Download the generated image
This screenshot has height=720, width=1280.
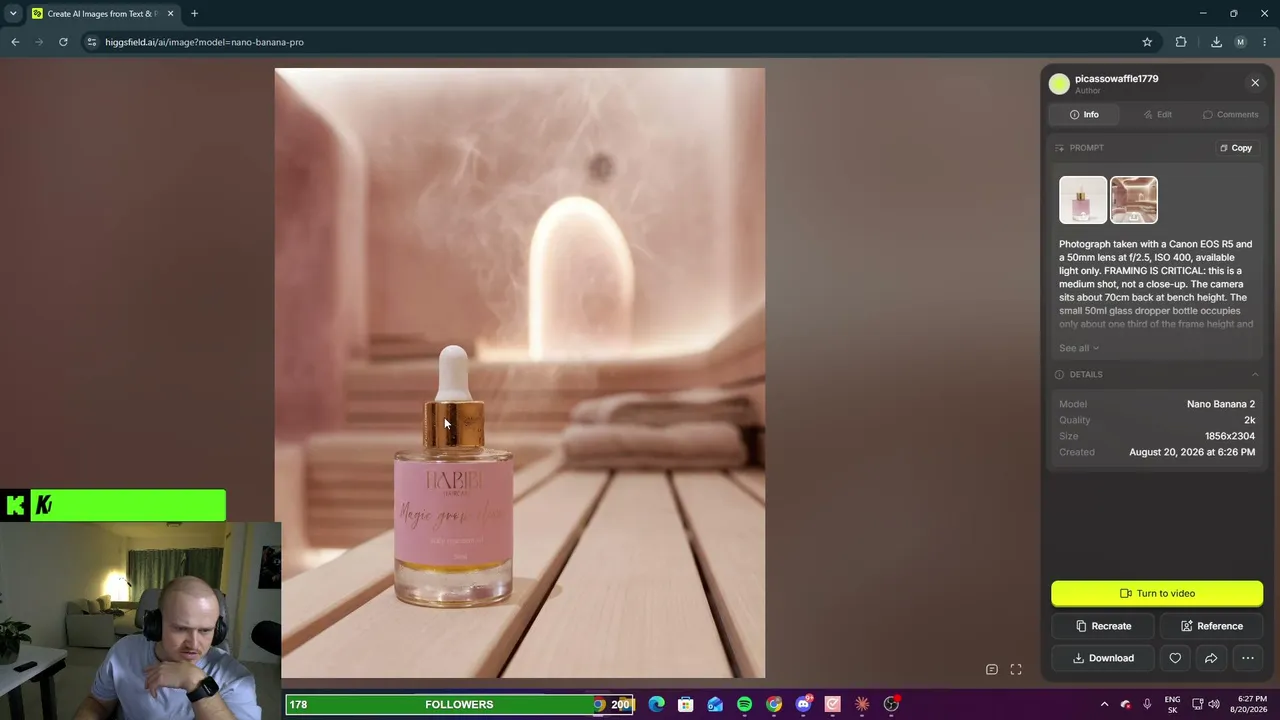pyautogui.click(x=1104, y=658)
